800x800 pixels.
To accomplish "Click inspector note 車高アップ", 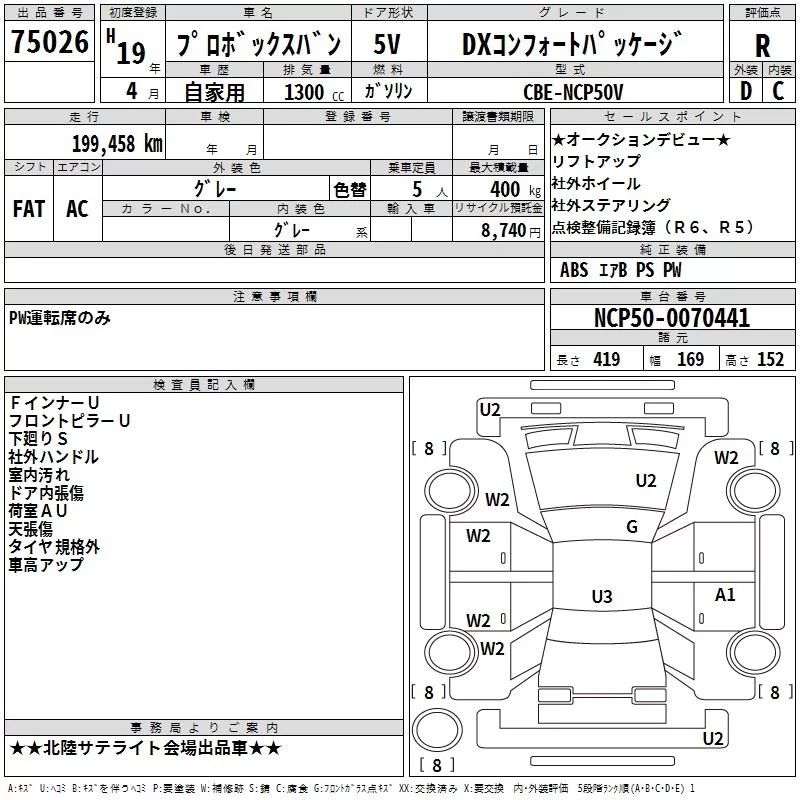I will point(46,565).
